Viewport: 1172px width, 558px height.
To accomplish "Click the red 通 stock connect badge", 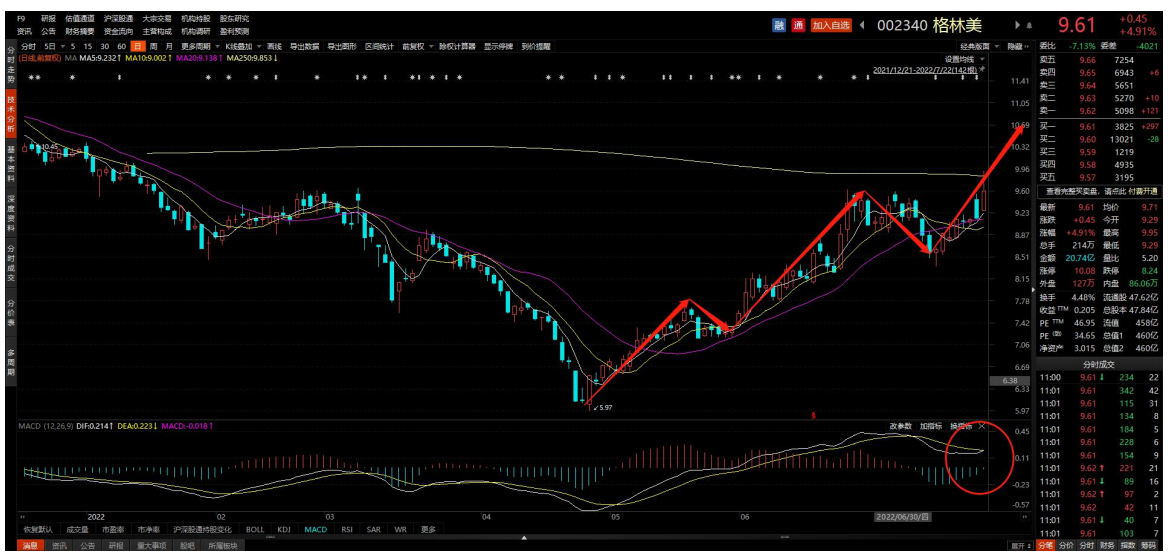I will click(798, 25).
